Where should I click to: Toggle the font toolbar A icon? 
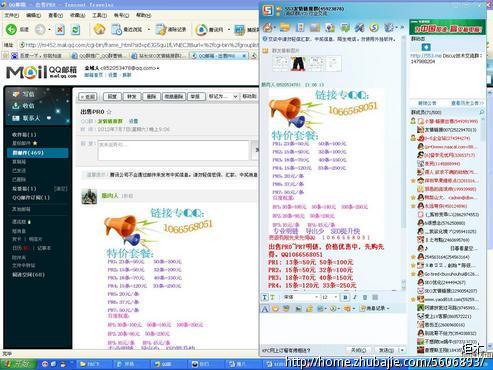click(265, 309)
